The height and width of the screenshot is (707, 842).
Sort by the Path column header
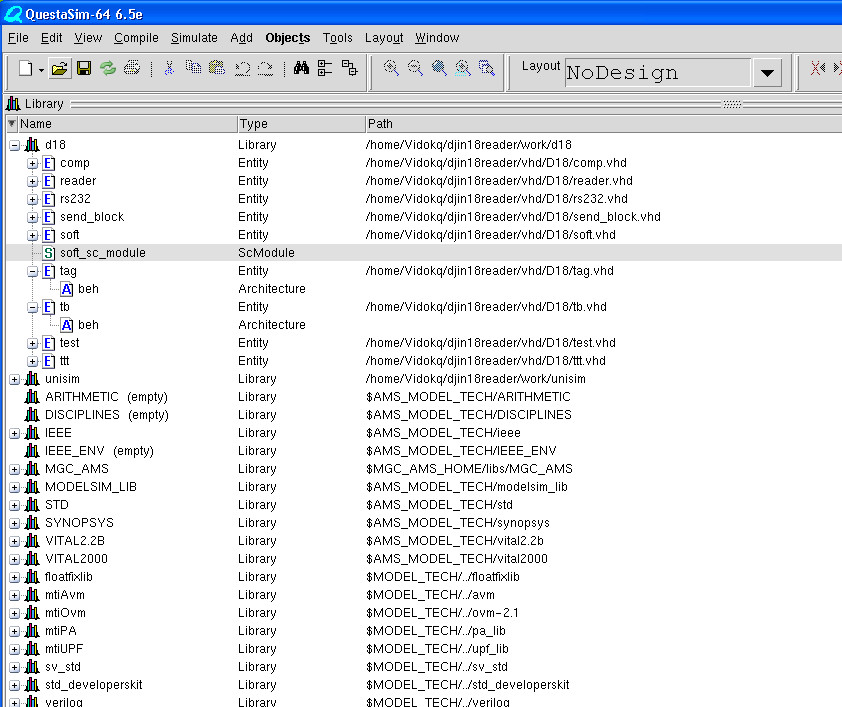pyautogui.click(x=604, y=124)
